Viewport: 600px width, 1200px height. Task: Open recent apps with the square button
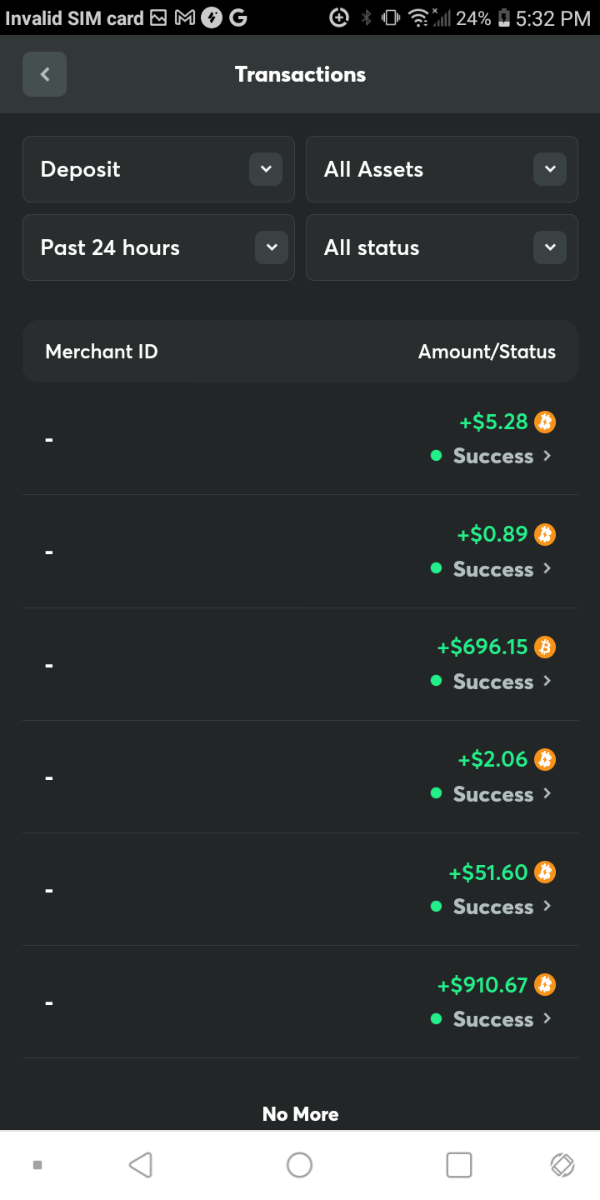coord(459,1165)
